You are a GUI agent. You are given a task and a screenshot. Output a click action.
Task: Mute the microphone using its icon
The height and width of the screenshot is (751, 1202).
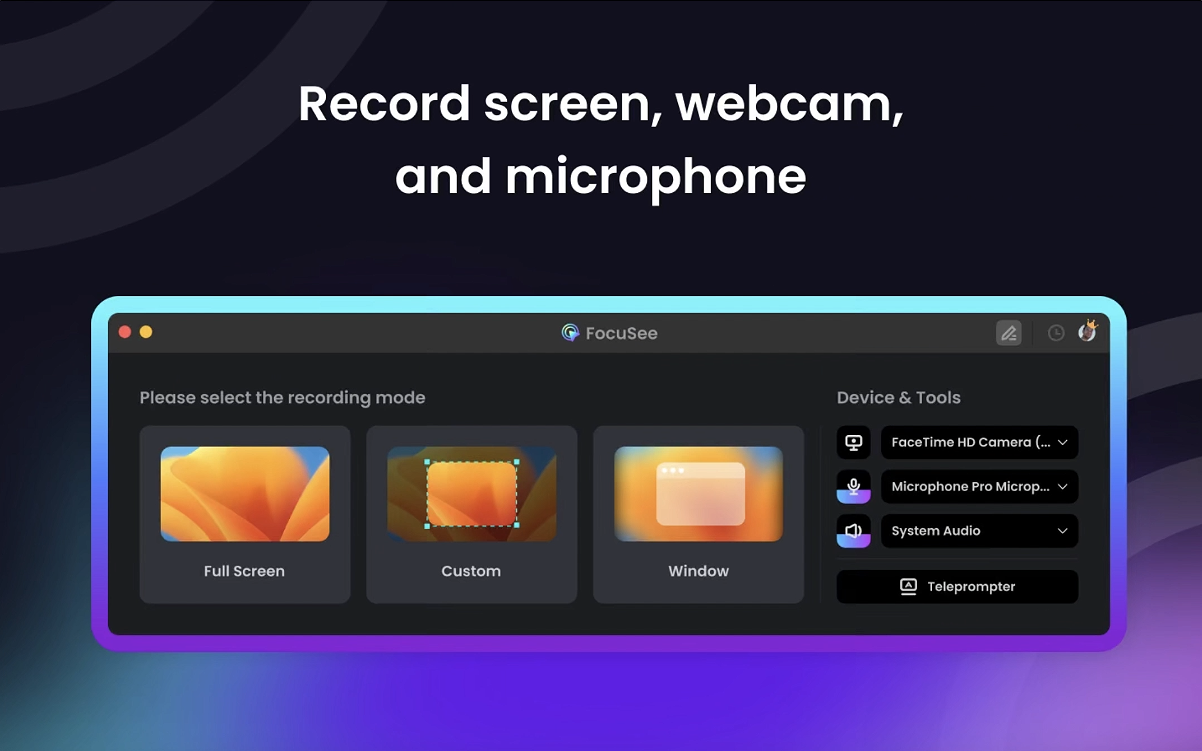click(853, 487)
